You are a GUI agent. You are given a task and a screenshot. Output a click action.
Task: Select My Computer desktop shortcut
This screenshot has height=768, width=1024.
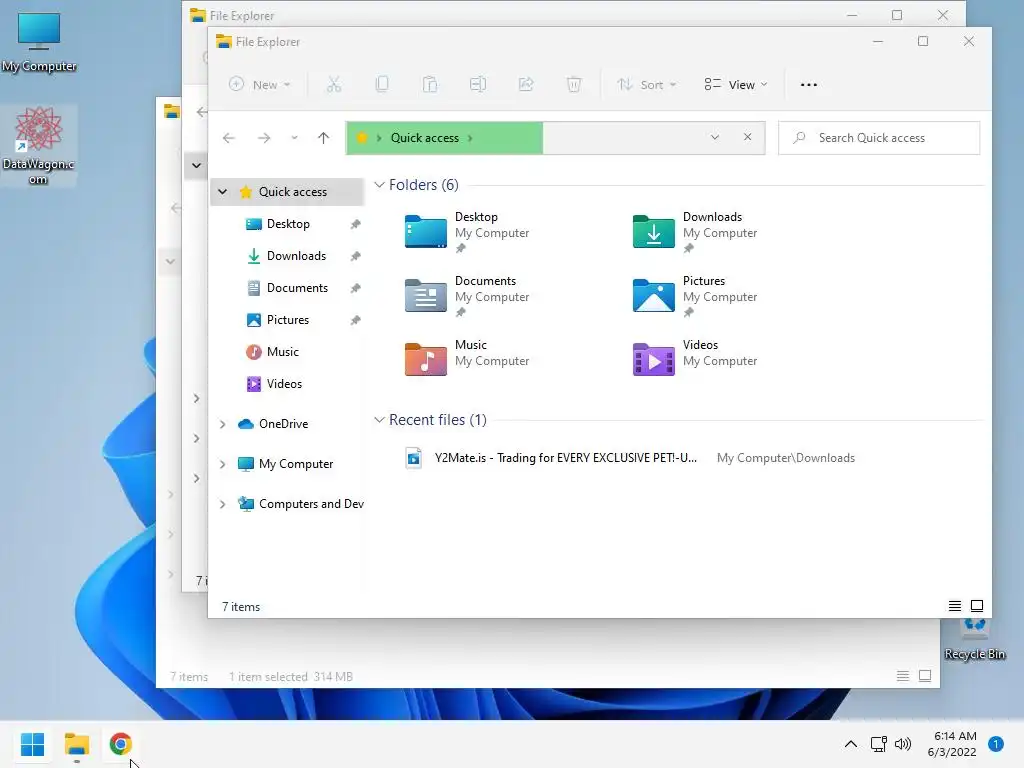pyautogui.click(x=39, y=42)
